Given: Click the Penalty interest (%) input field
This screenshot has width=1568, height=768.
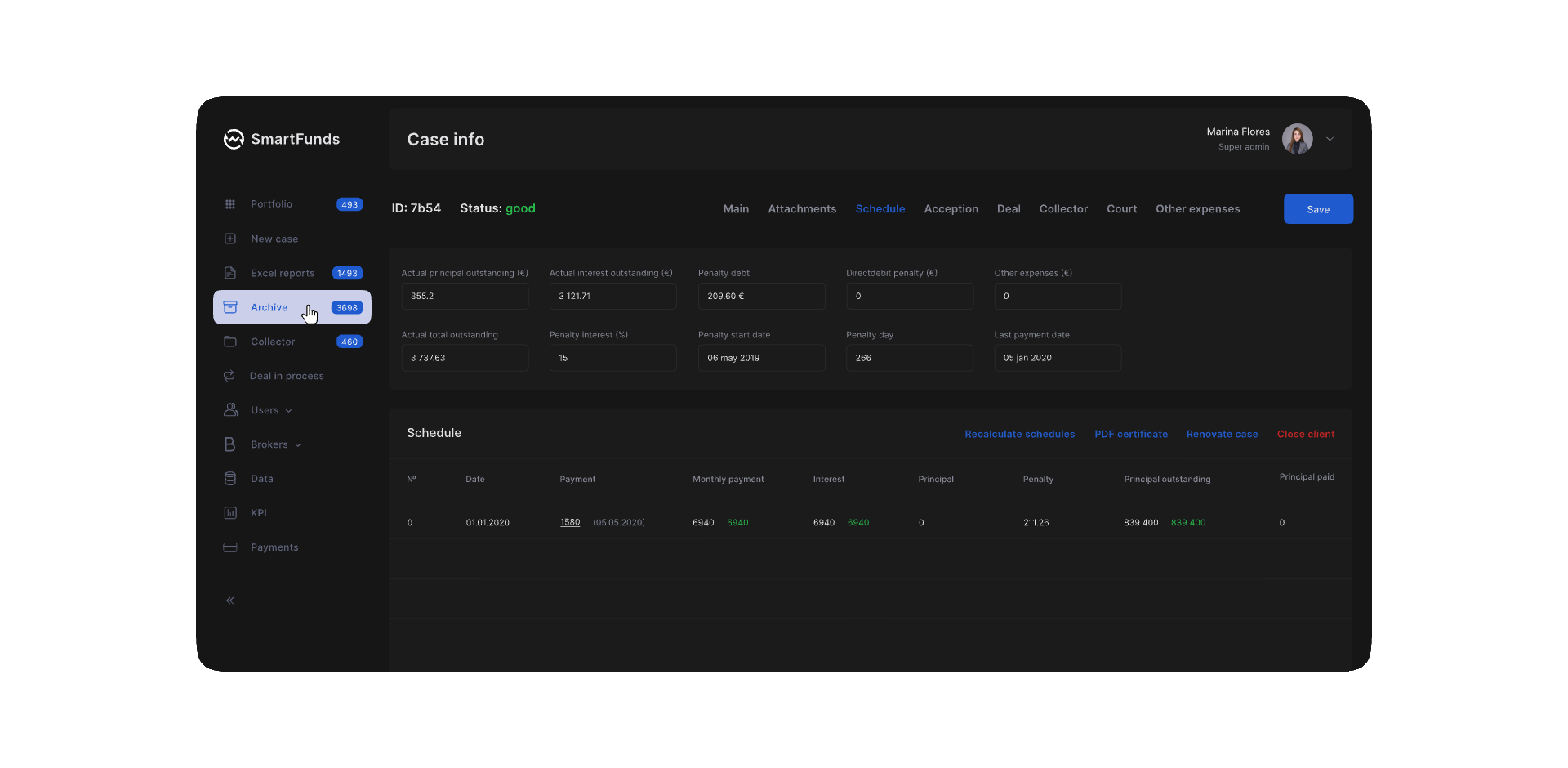Looking at the screenshot, I should tap(612, 358).
